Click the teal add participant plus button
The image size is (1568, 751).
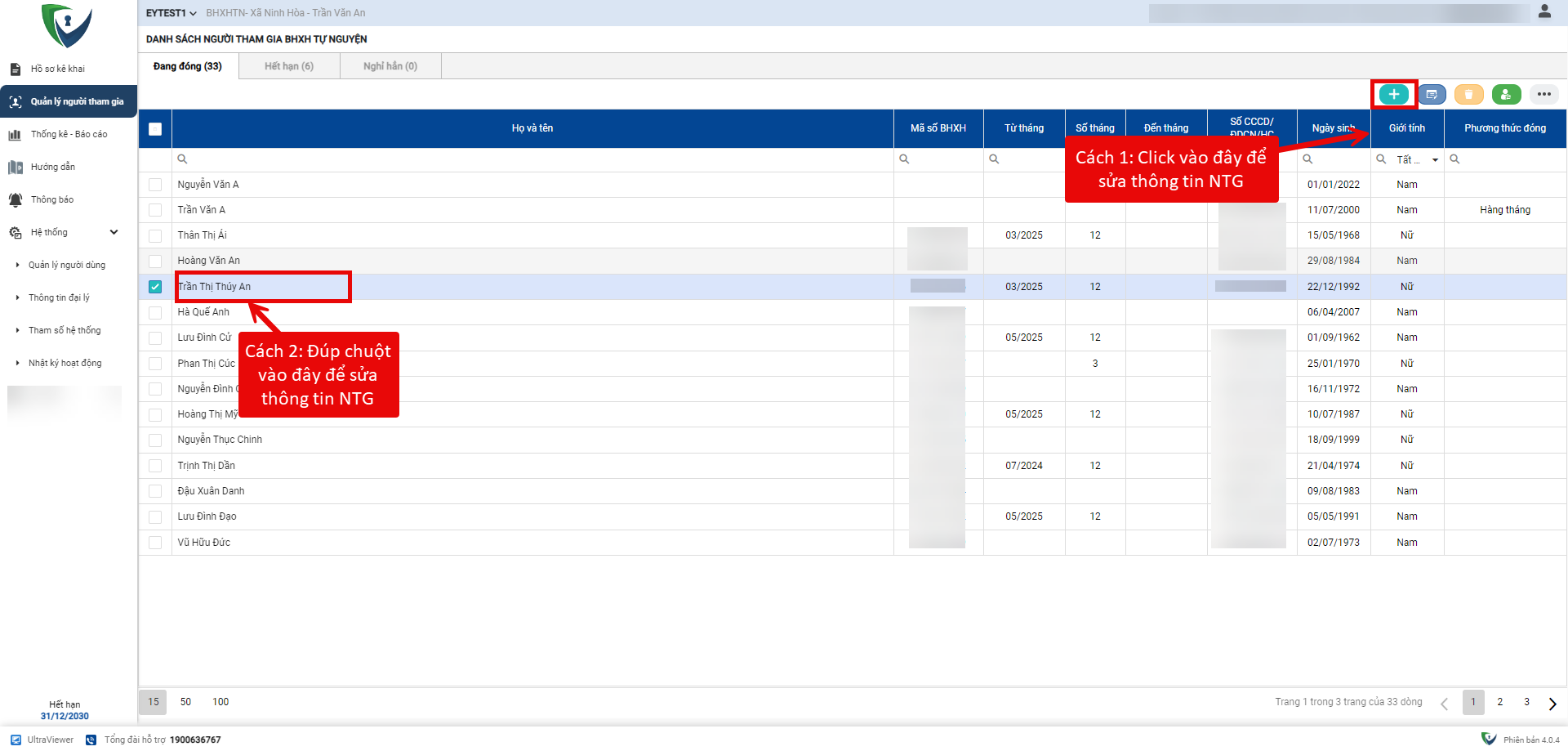tap(1393, 95)
